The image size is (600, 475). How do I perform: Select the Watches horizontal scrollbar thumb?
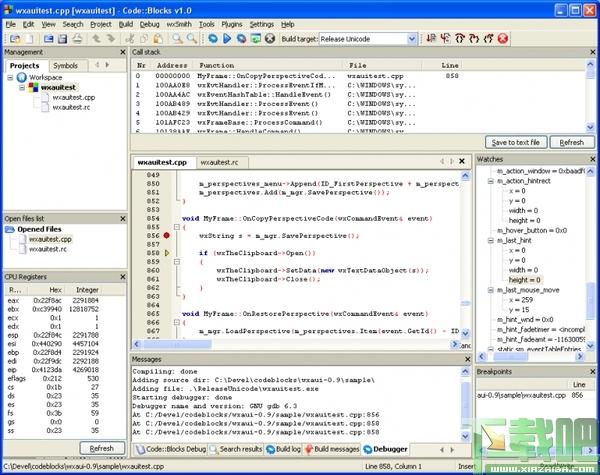tap(510, 356)
